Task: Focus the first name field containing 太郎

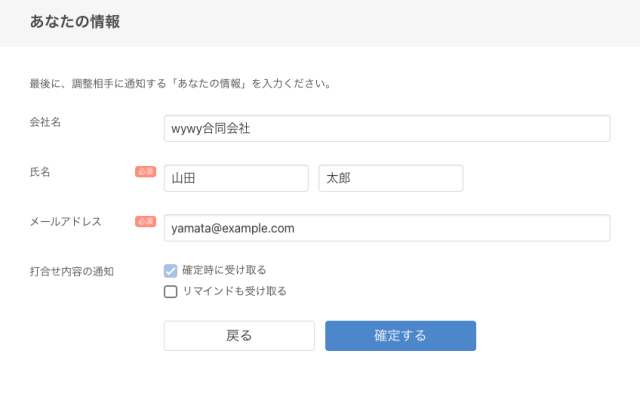Action: [391, 178]
